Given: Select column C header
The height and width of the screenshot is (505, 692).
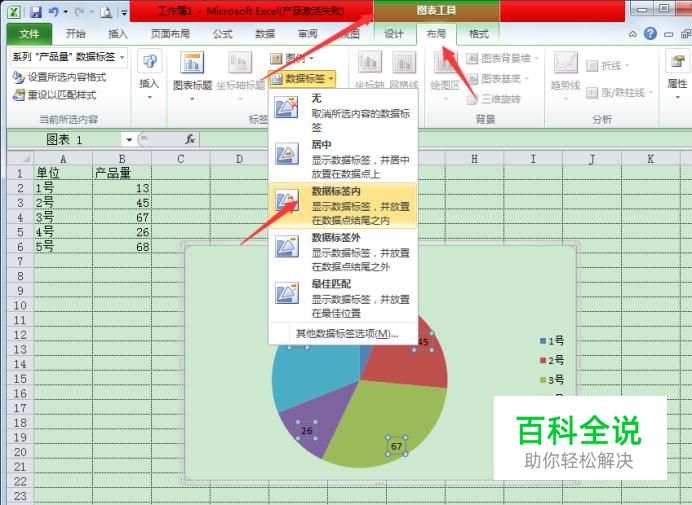Looking at the screenshot, I should tap(181, 158).
